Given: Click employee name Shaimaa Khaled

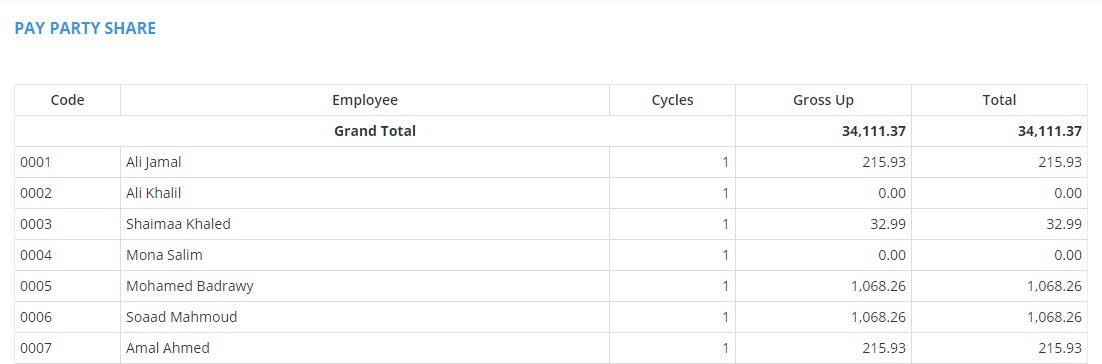Looking at the screenshot, I should (179, 224).
